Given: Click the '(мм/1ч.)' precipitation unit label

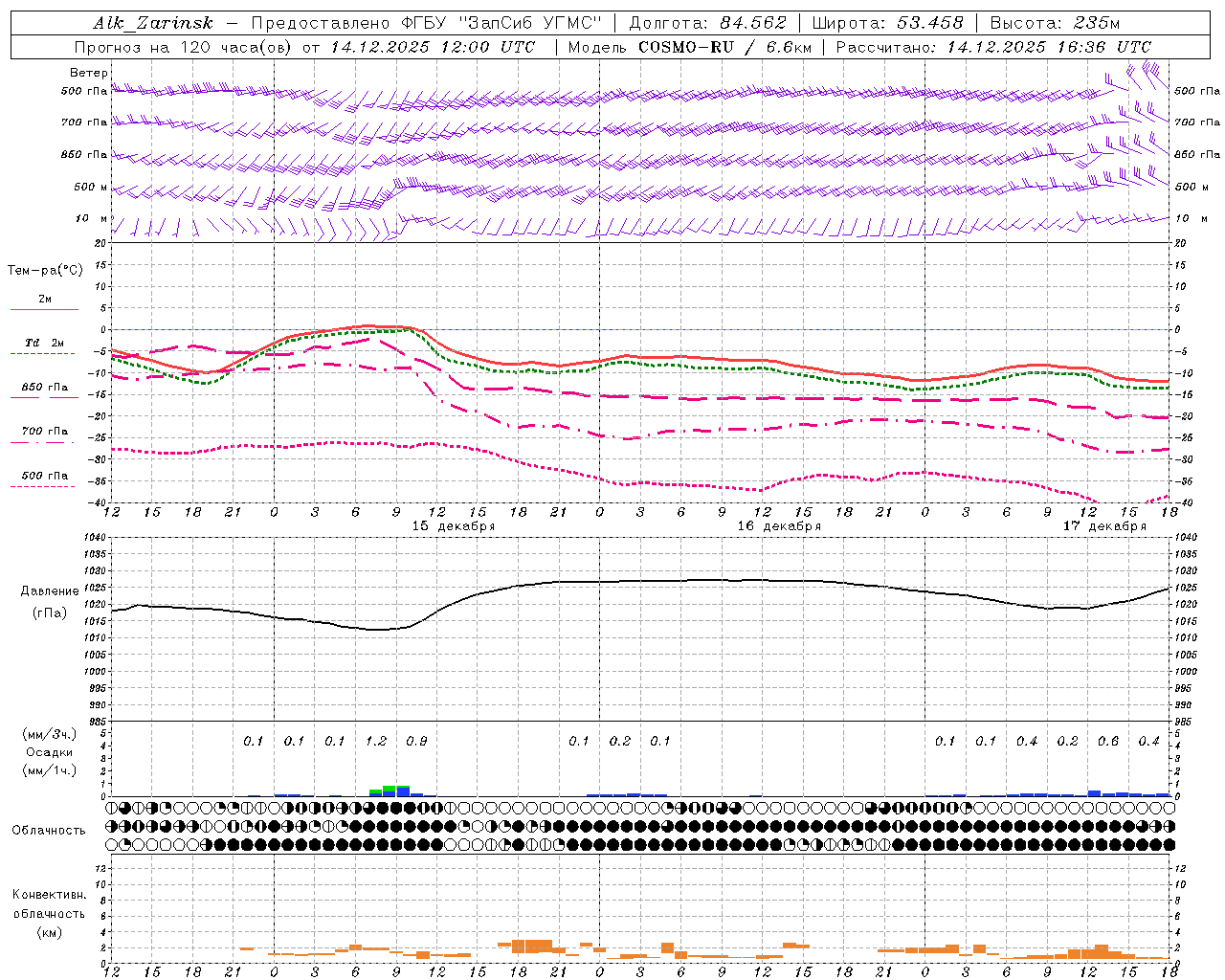Looking at the screenshot, I should pyautogui.click(x=50, y=770).
